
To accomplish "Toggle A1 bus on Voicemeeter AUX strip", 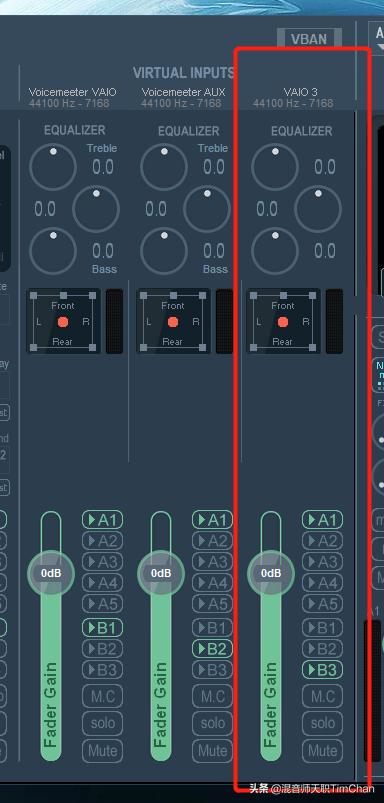I will [212, 520].
